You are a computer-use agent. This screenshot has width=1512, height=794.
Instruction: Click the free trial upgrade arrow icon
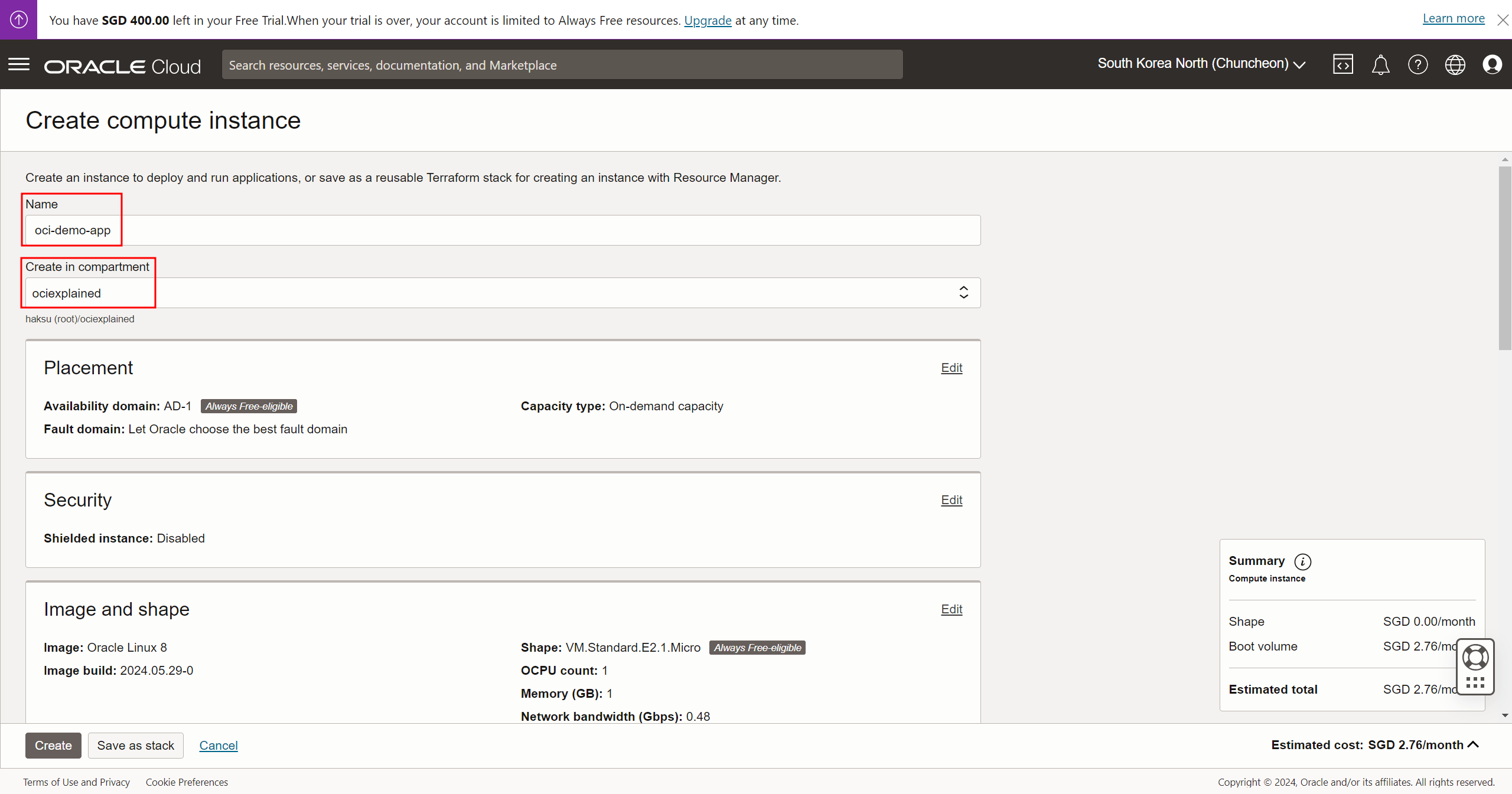[18, 19]
